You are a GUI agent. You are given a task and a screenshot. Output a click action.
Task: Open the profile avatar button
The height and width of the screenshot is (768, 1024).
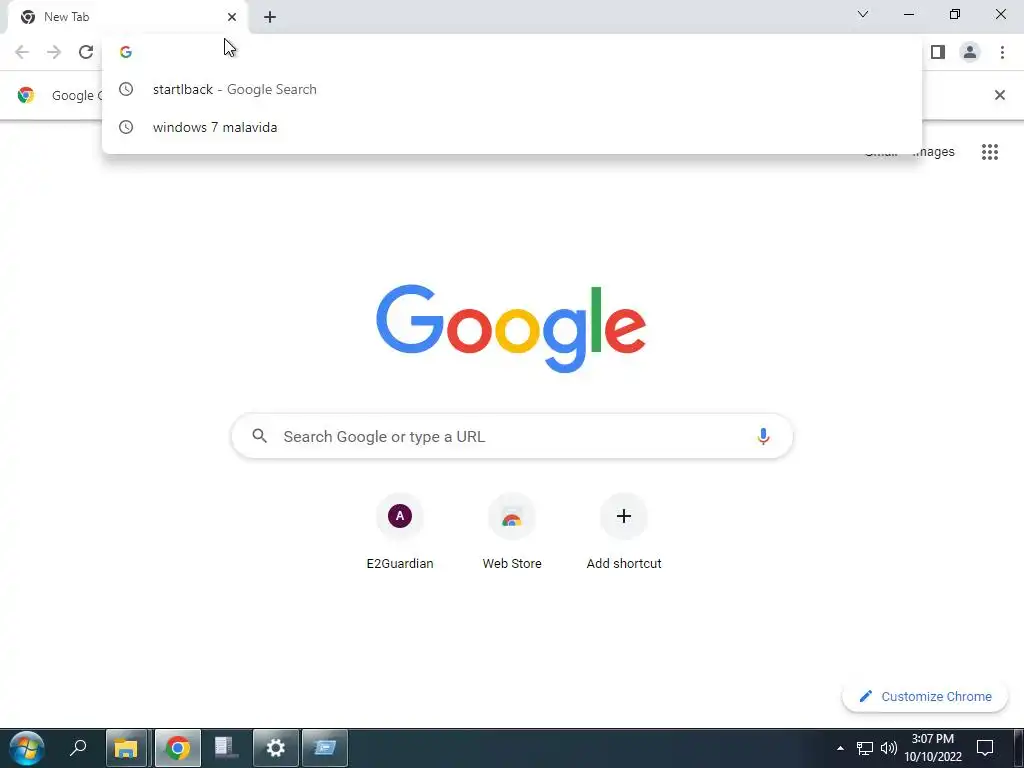(970, 52)
